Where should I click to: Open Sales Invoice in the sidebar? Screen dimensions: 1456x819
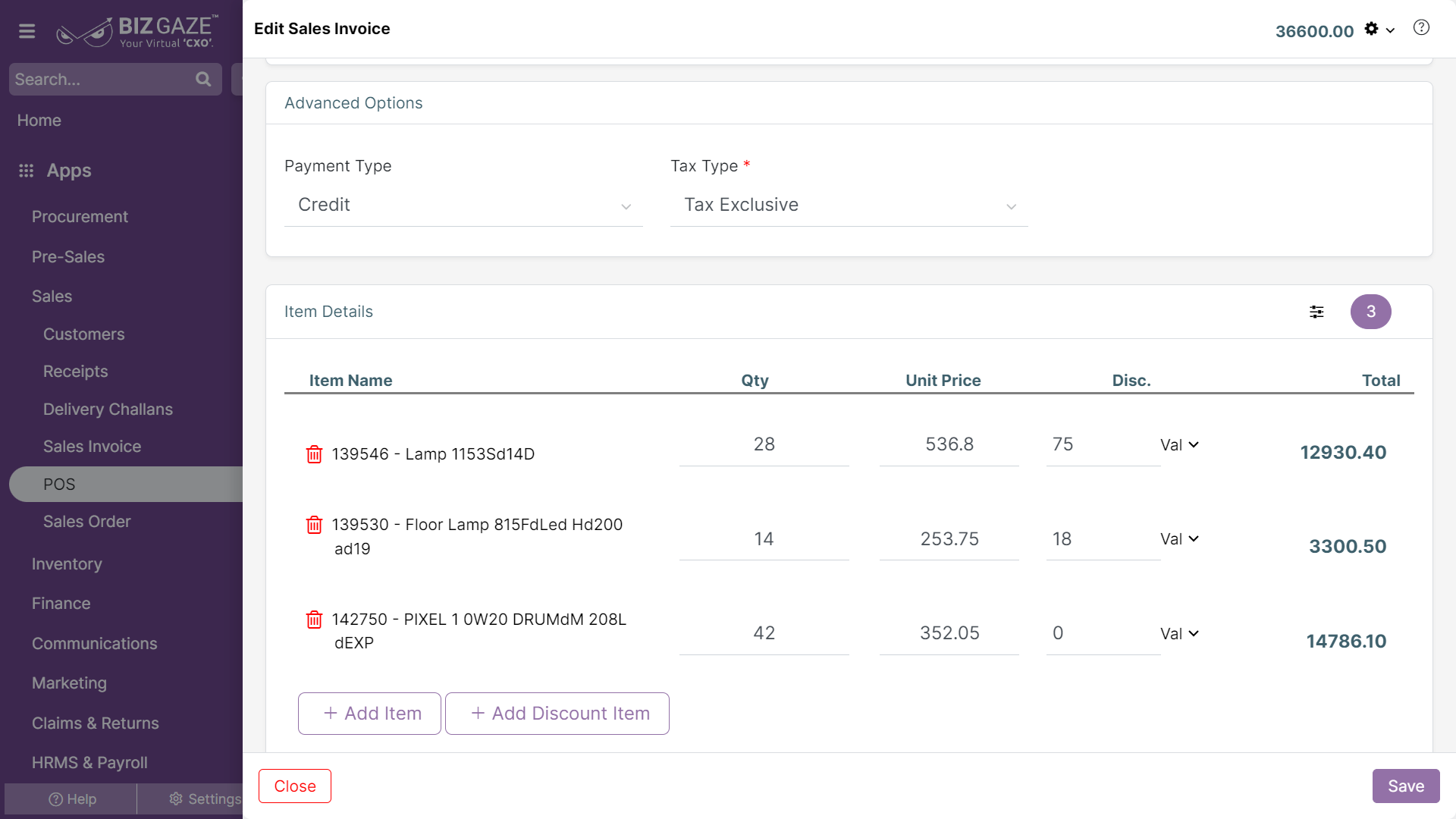(x=92, y=447)
